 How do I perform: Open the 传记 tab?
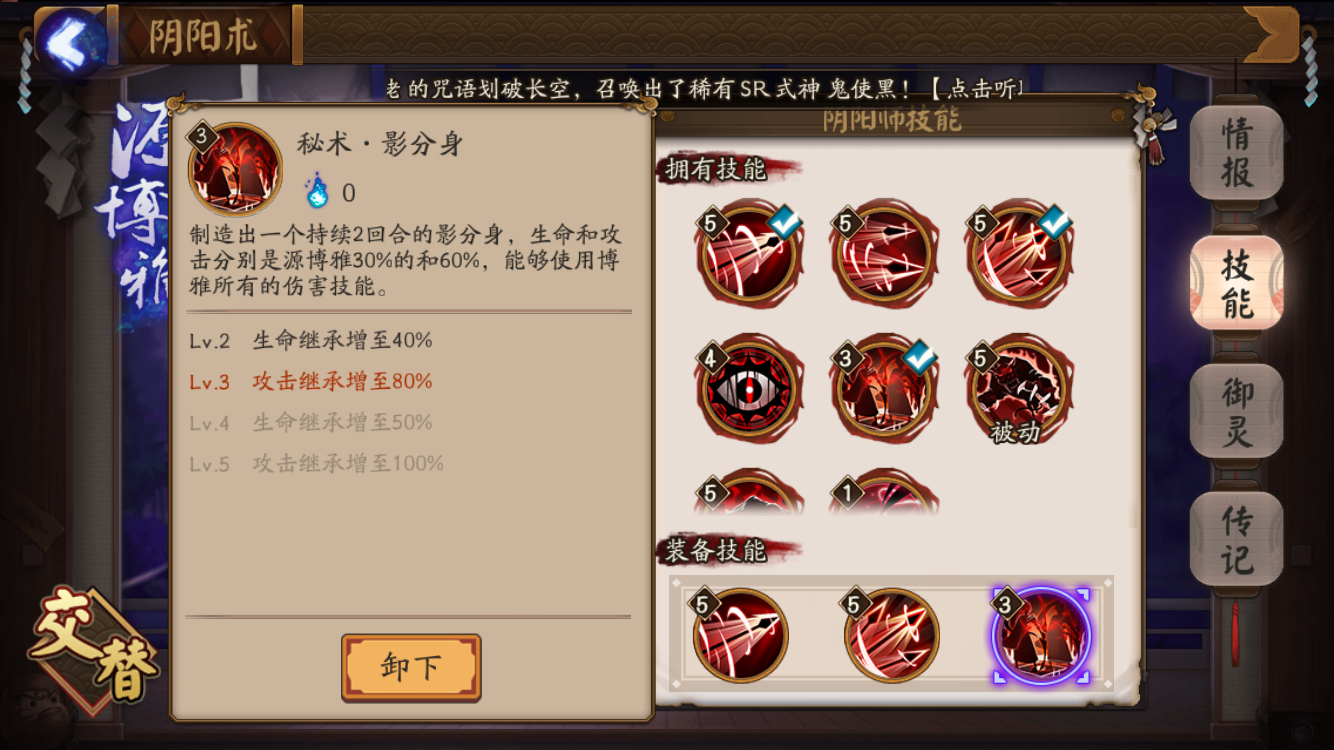click(x=1237, y=539)
